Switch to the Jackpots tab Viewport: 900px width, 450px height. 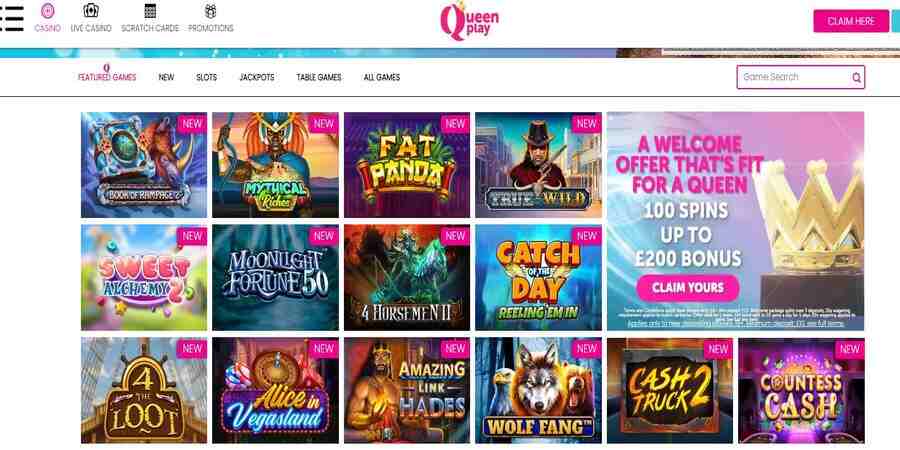pos(257,77)
